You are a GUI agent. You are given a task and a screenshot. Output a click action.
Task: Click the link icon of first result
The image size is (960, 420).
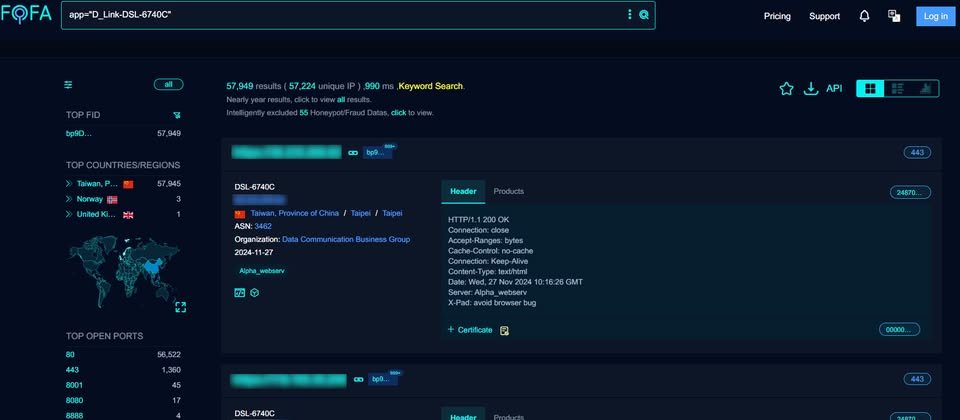coord(353,152)
